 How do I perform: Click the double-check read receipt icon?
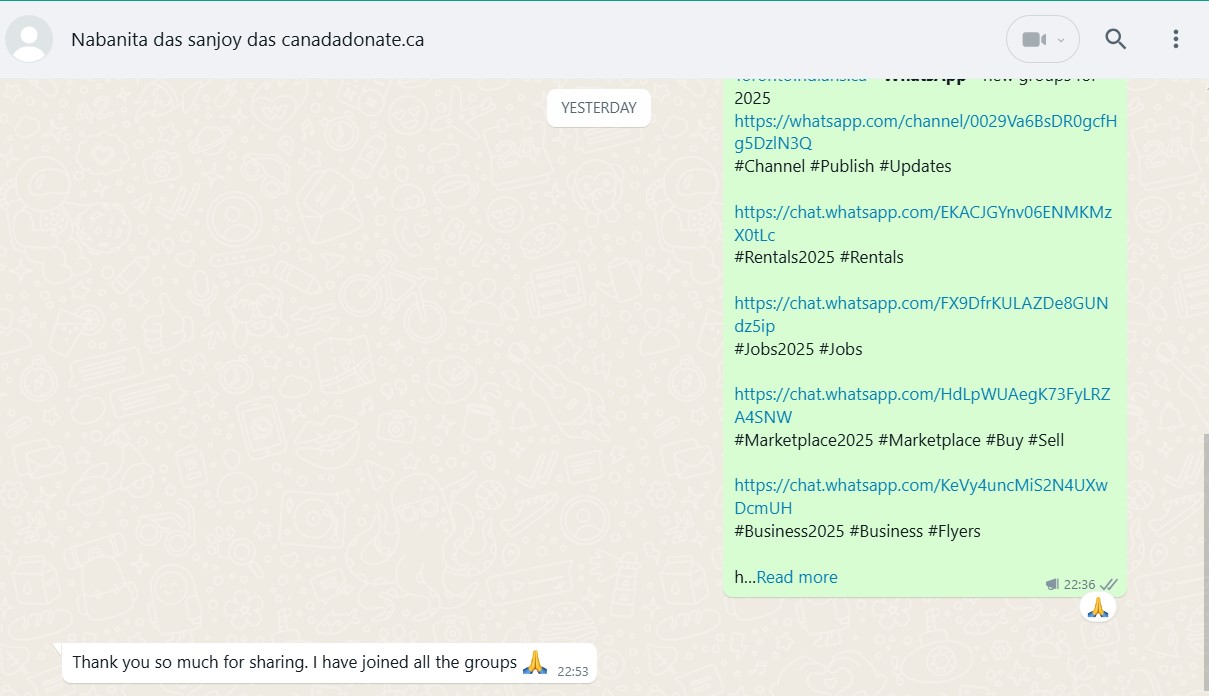[x=1108, y=584]
